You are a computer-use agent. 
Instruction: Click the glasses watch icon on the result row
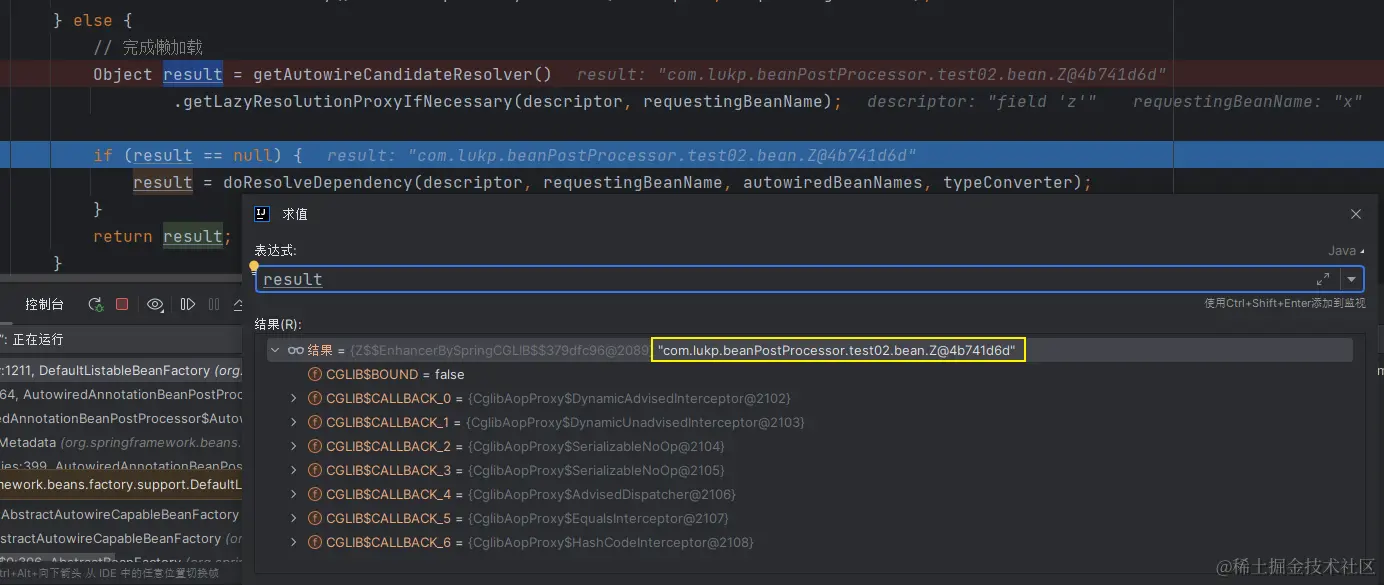296,350
